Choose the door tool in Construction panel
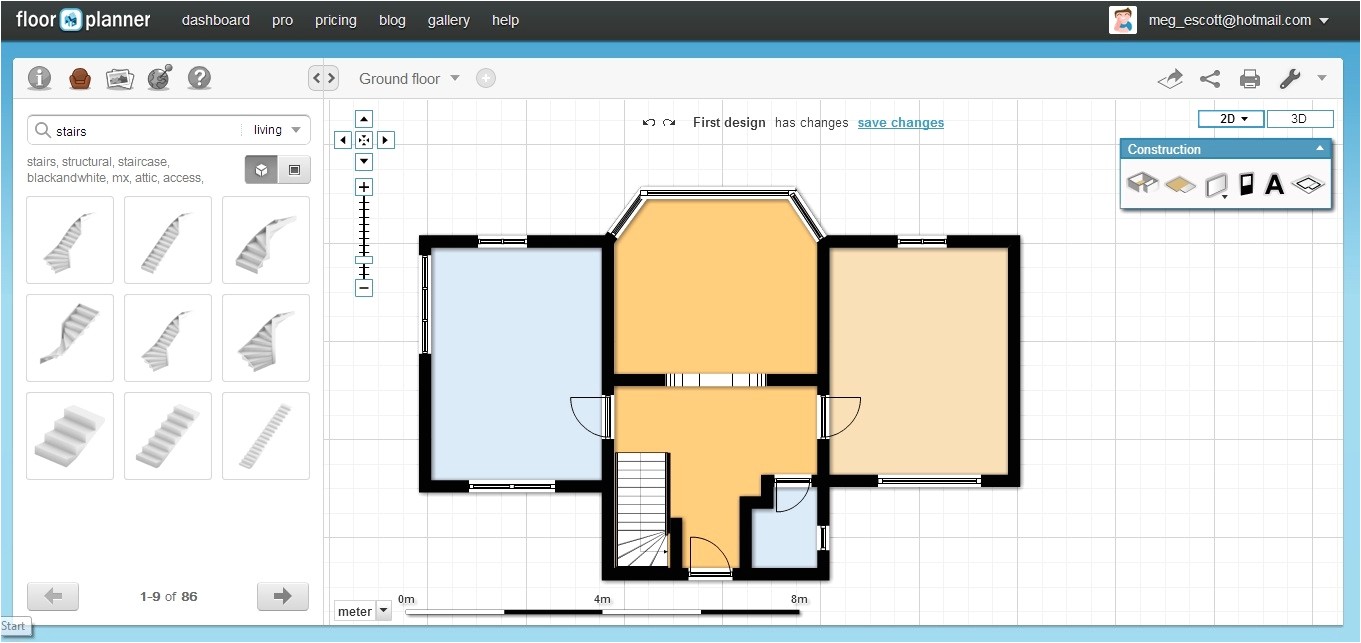1361x643 pixels. [1246, 184]
